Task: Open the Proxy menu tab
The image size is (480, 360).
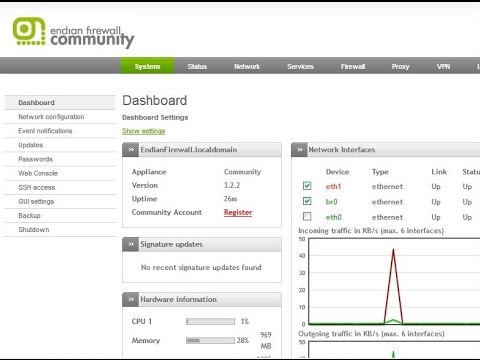Action: pos(400,66)
